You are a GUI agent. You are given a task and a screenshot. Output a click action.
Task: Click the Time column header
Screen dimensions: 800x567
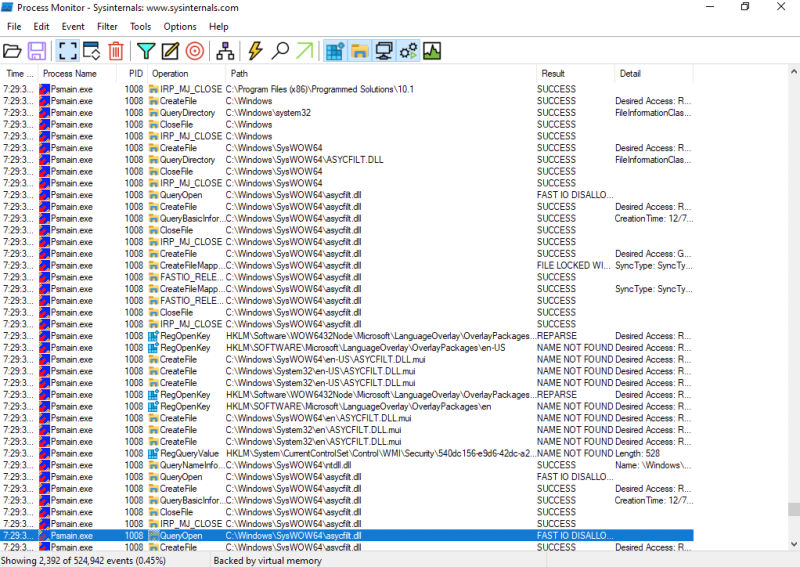[19, 73]
